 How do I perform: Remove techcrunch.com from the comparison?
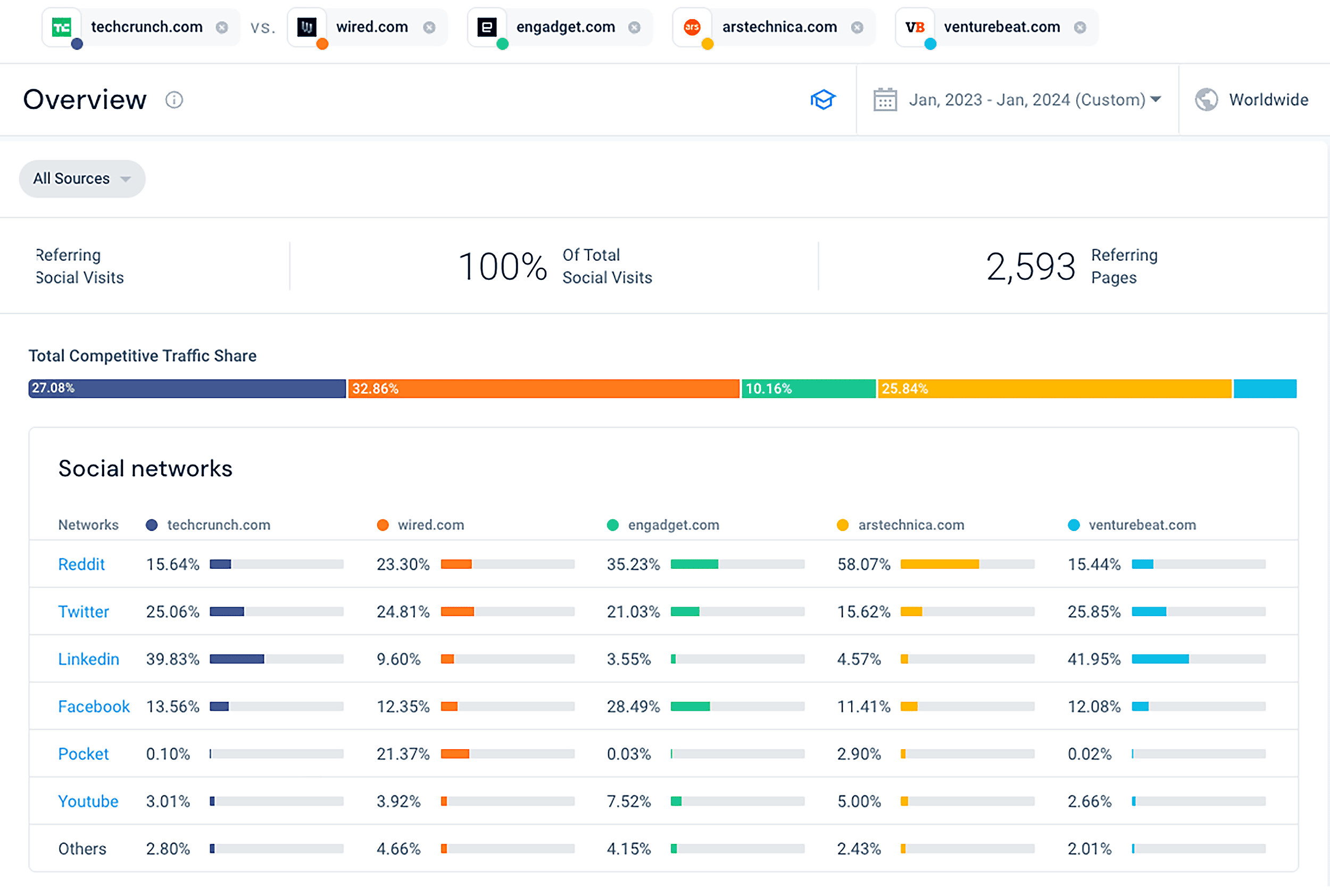pyautogui.click(x=223, y=27)
